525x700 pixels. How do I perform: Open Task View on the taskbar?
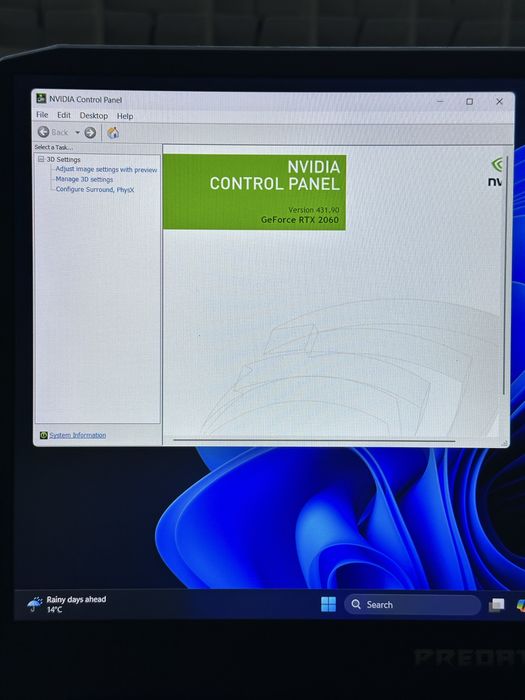pos(496,605)
